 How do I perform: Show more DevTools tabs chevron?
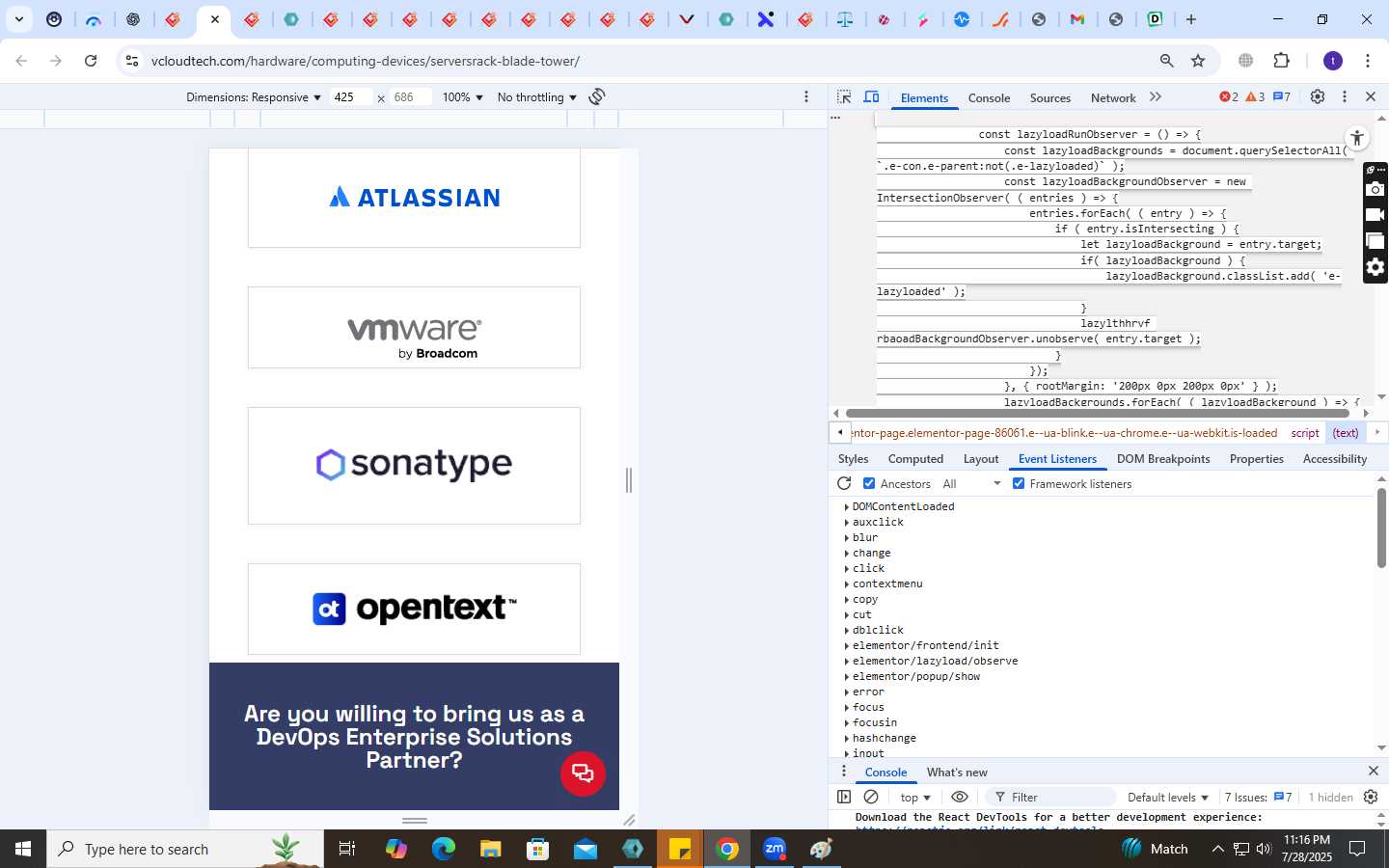pos(1156,97)
